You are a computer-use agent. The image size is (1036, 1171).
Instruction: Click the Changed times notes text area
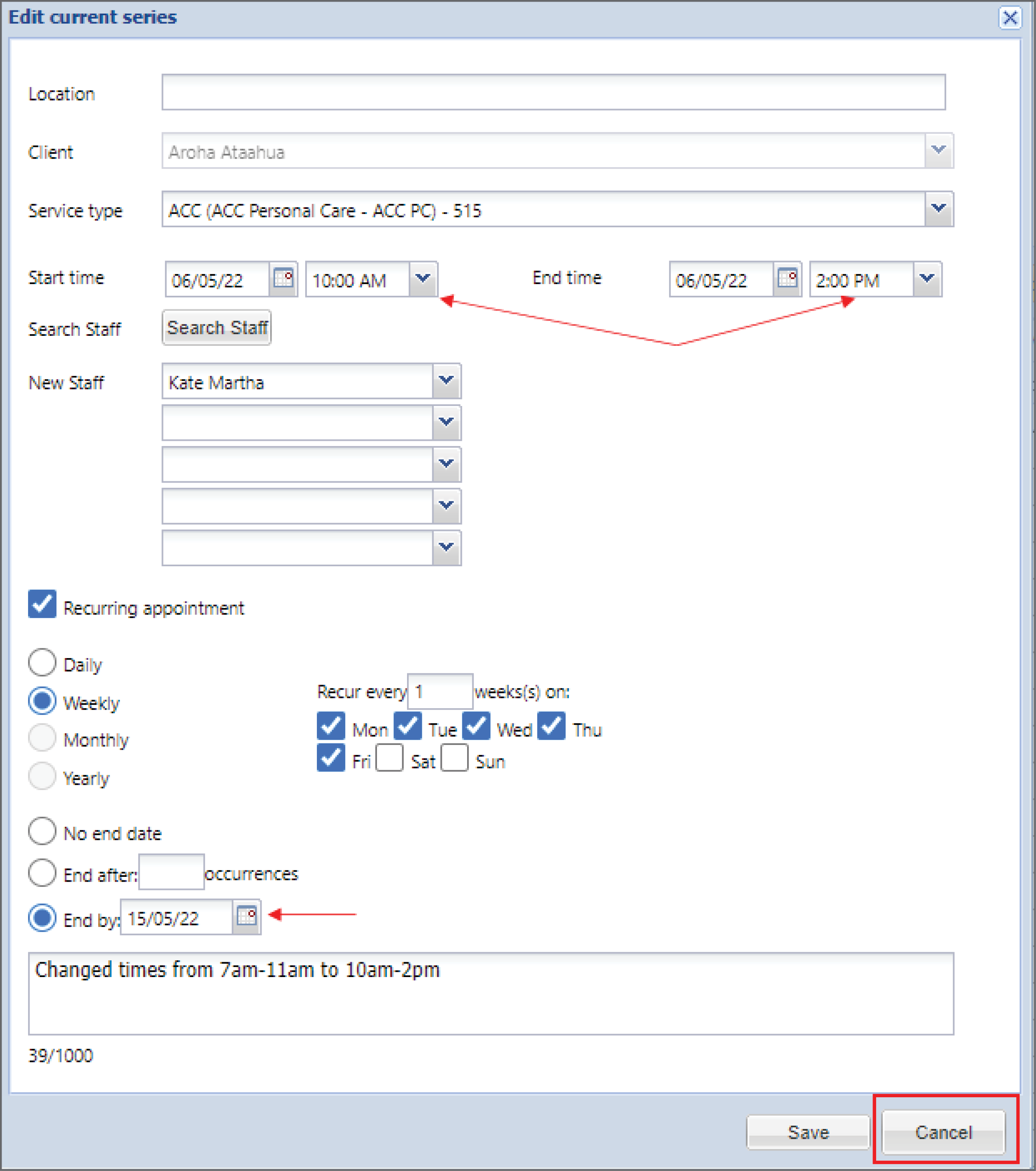pyautogui.click(x=492, y=994)
